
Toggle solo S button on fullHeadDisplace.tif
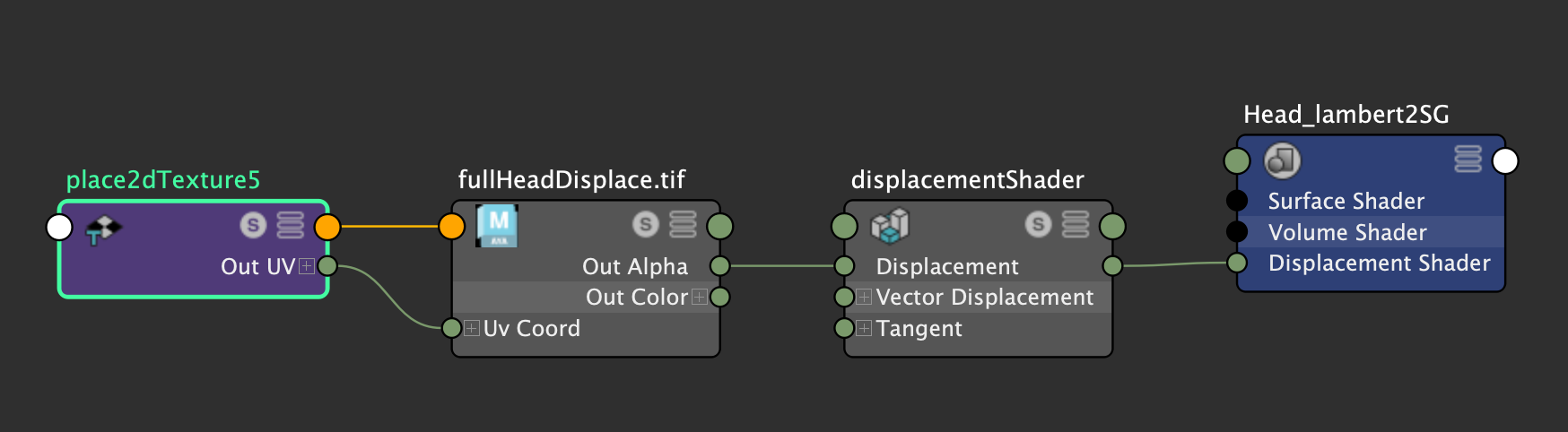(646, 224)
